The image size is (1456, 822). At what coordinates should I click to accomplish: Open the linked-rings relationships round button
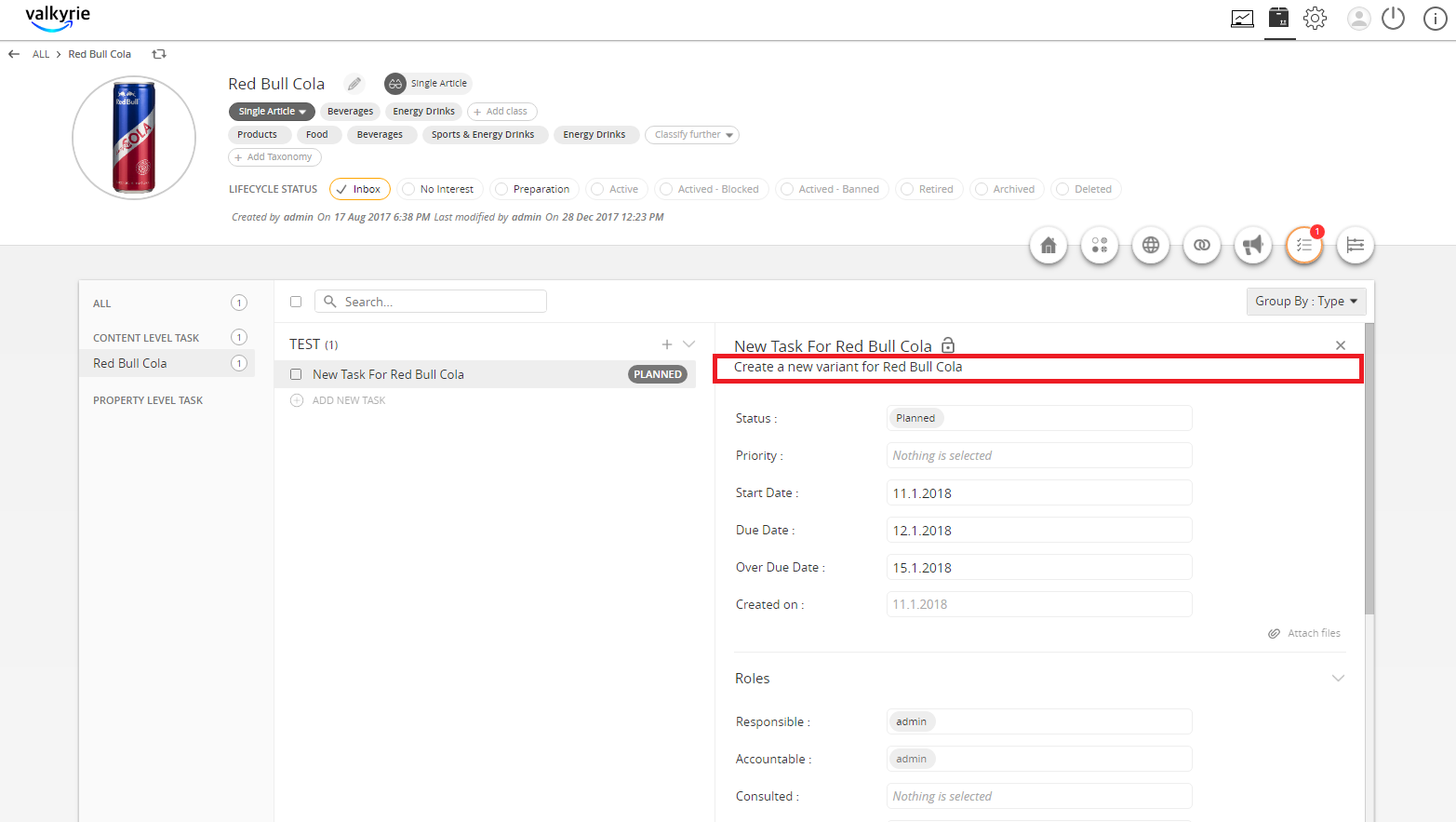(x=1202, y=245)
